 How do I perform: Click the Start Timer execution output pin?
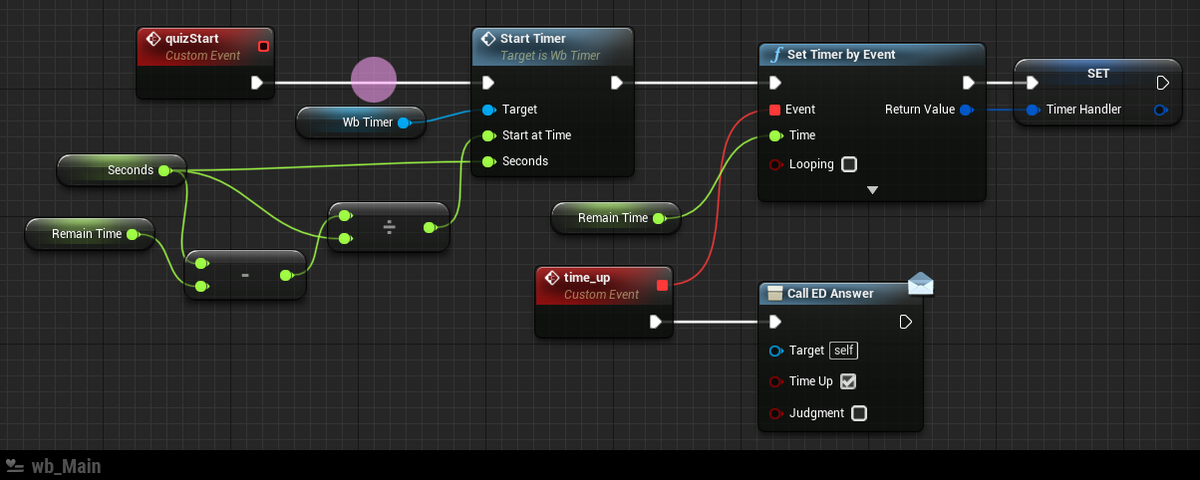click(617, 83)
